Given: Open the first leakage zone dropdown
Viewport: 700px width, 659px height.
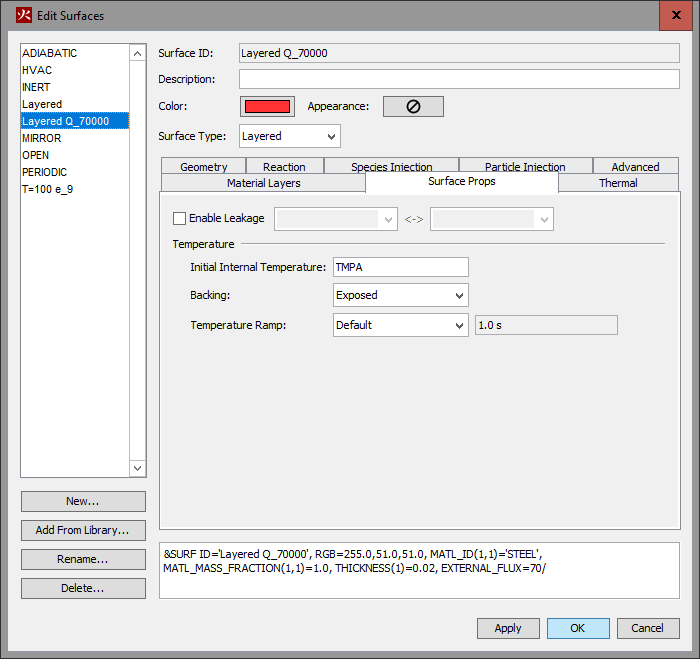Looking at the screenshot, I should pos(336,219).
